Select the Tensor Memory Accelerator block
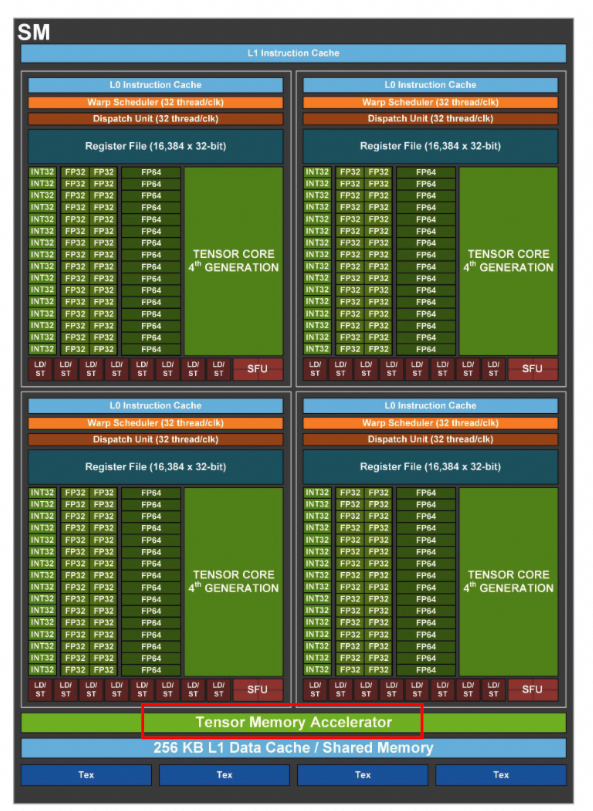The height and width of the screenshot is (811, 593). pos(293,723)
